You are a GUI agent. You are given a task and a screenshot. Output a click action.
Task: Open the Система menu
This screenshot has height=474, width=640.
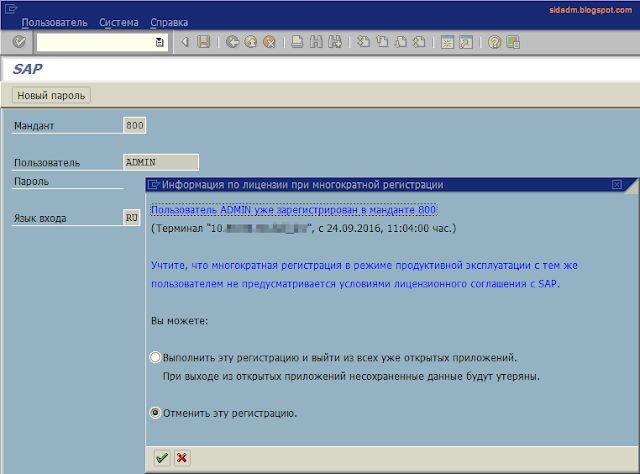point(119,22)
